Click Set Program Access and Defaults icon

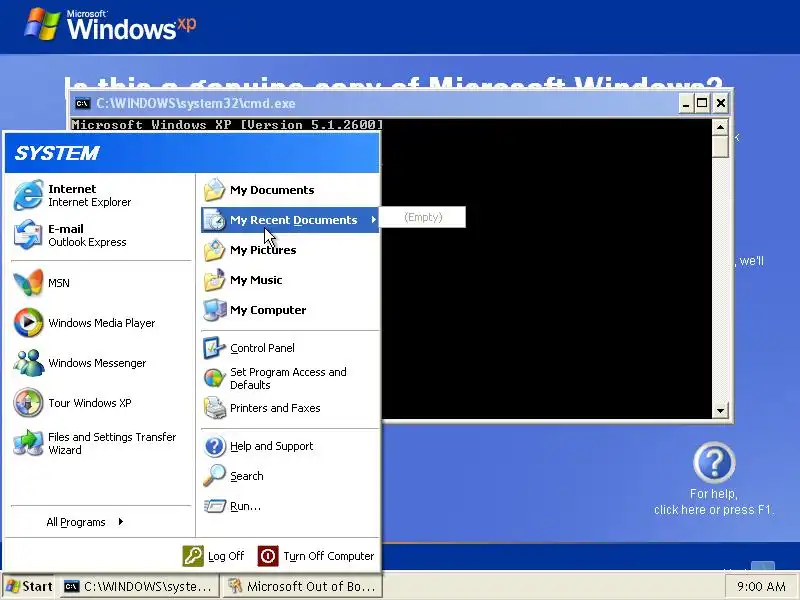click(214, 378)
